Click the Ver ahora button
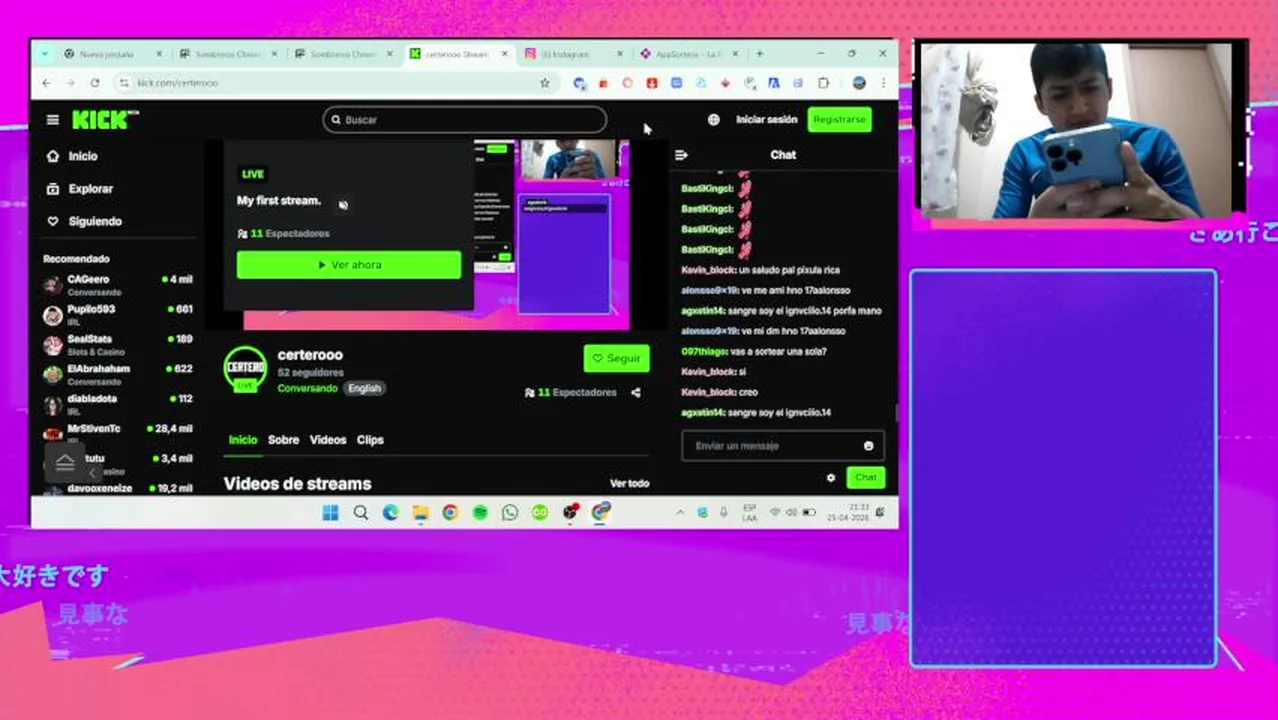 349,265
